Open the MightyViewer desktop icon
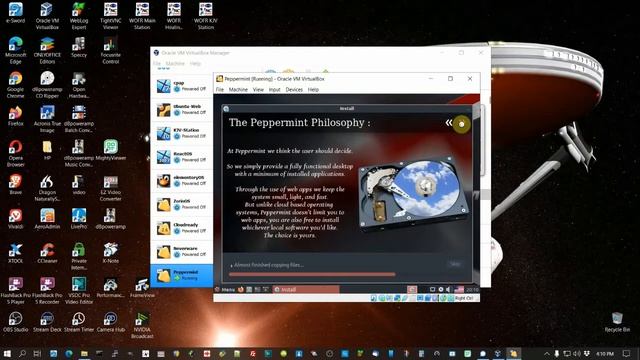 click(111, 150)
